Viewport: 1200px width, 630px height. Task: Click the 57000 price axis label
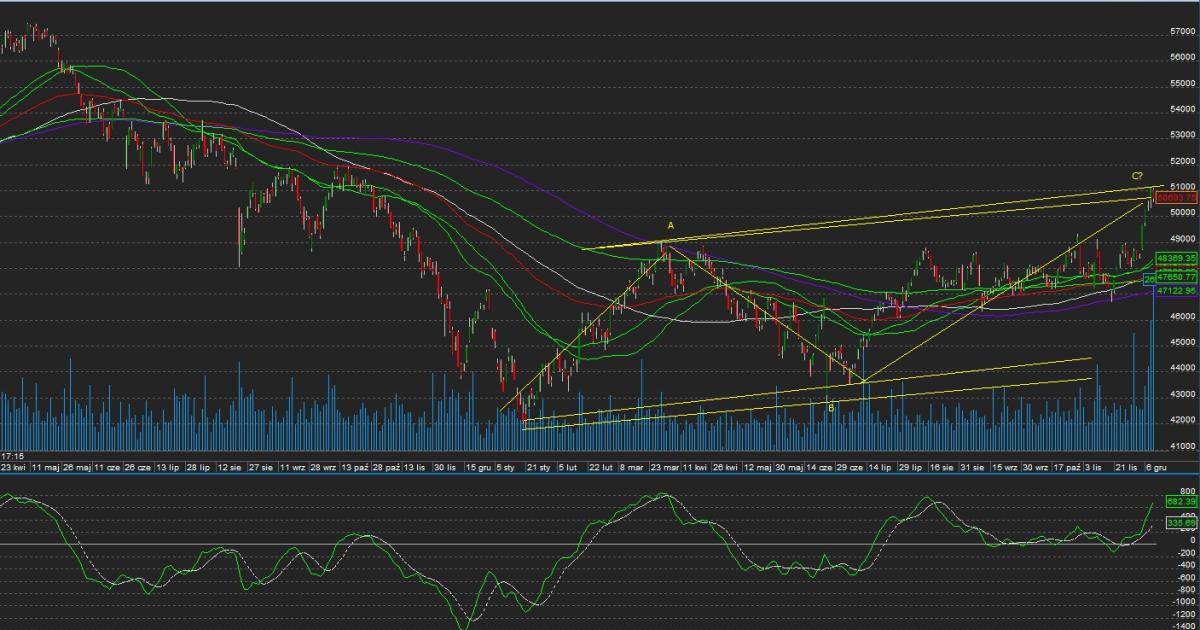pos(1182,32)
